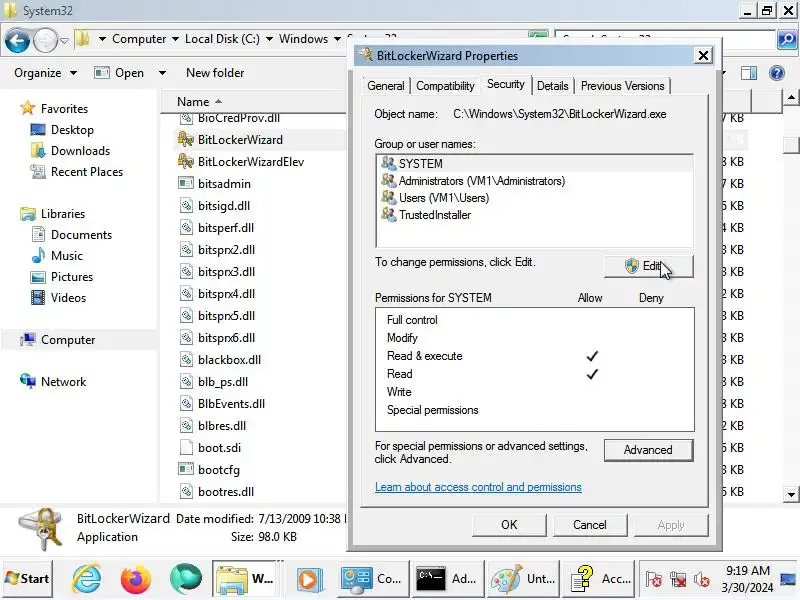Click Cancel in Properties dialog
The height and width of the screenshot is (600, 800).
tap(589, 525)
